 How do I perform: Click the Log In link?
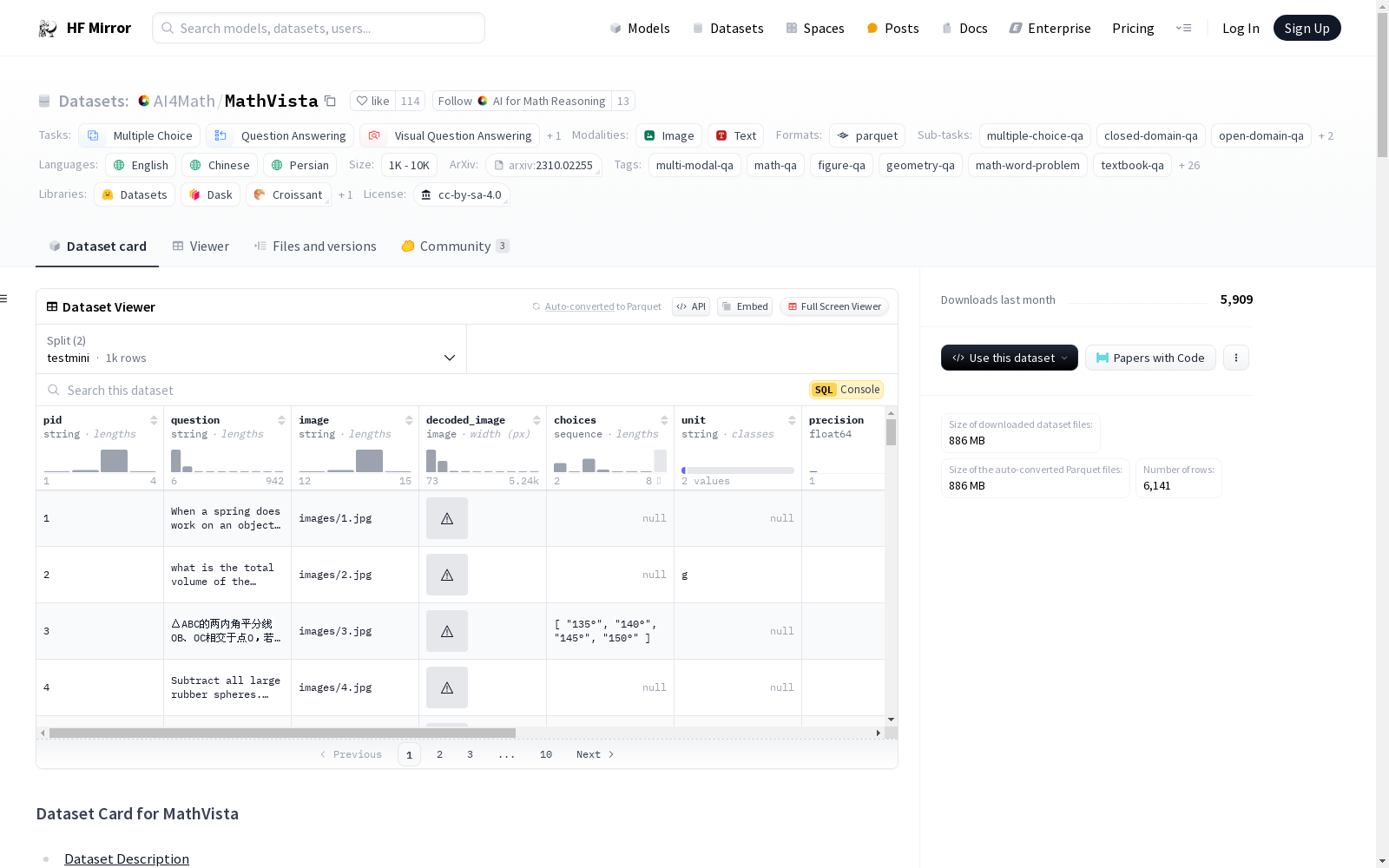tap(1241, 28)
